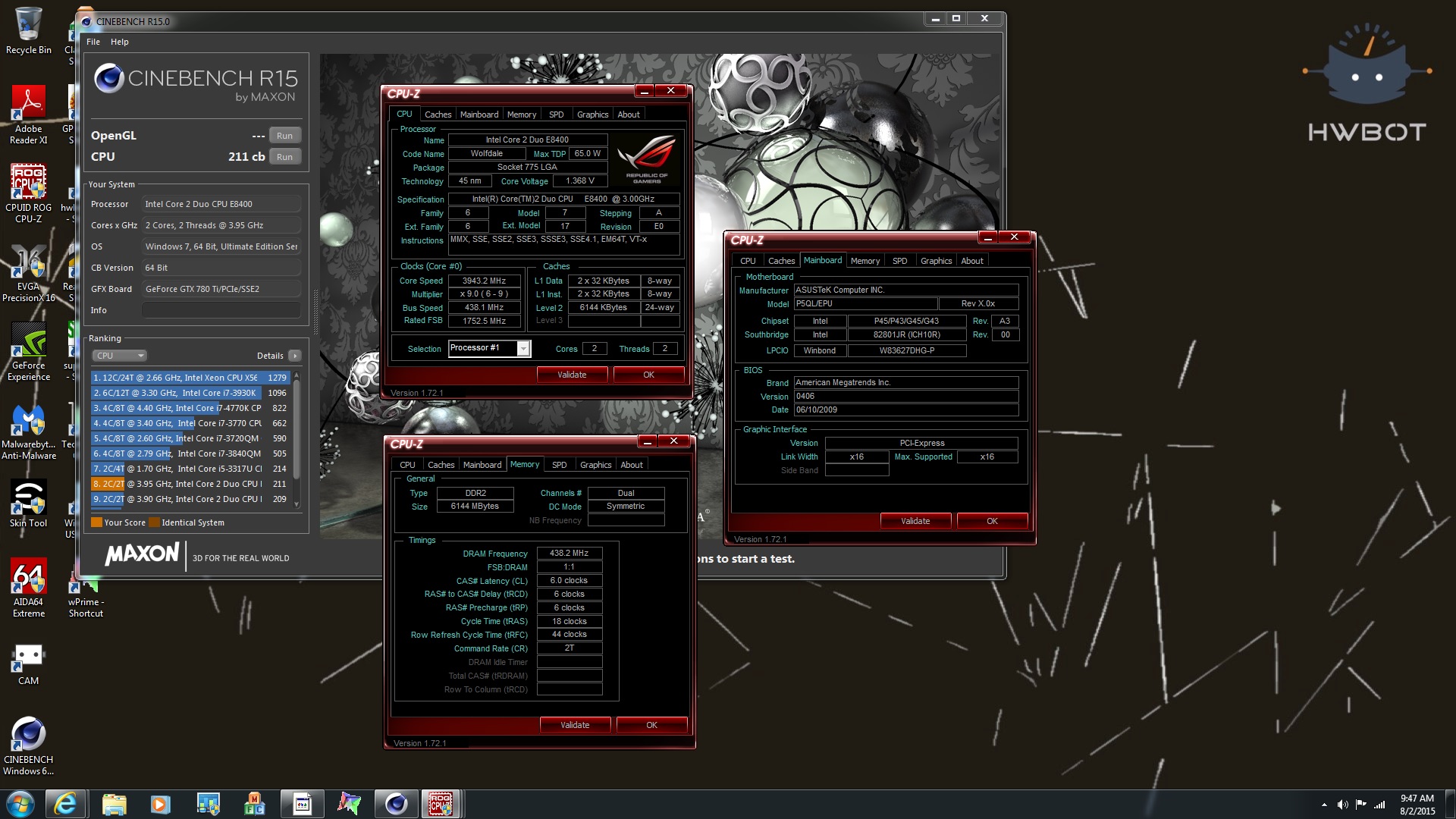Open the Help menu in Cinebench
This screenshot has width=1456, height=819.
[120, 42]
